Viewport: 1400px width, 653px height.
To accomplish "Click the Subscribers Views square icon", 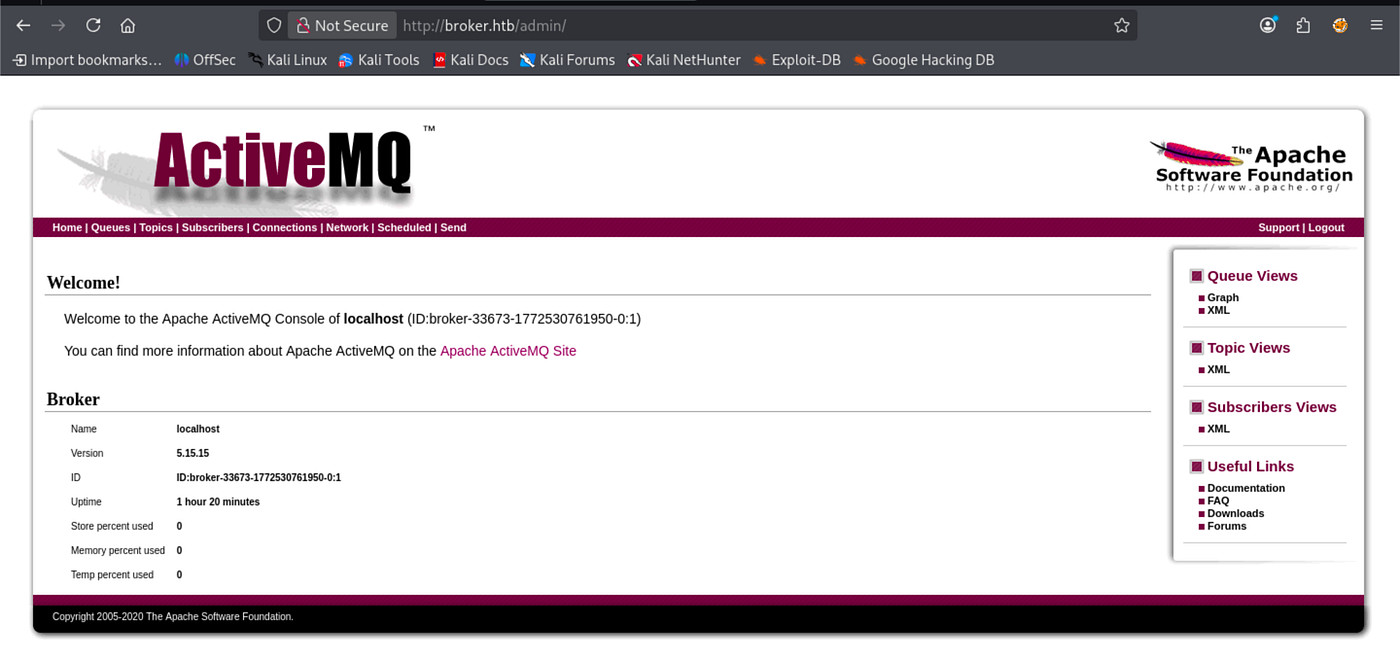I will pos(1196,407).
